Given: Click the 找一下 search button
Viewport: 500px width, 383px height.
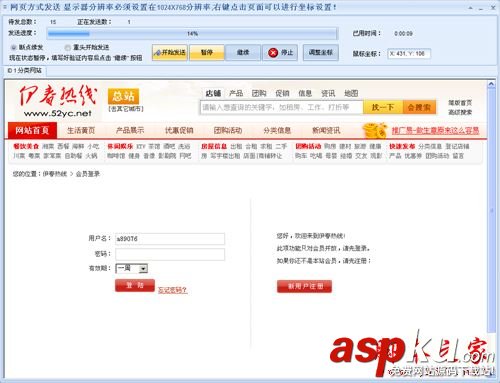Looking at the screenshot, I should [x=383, y=107].
